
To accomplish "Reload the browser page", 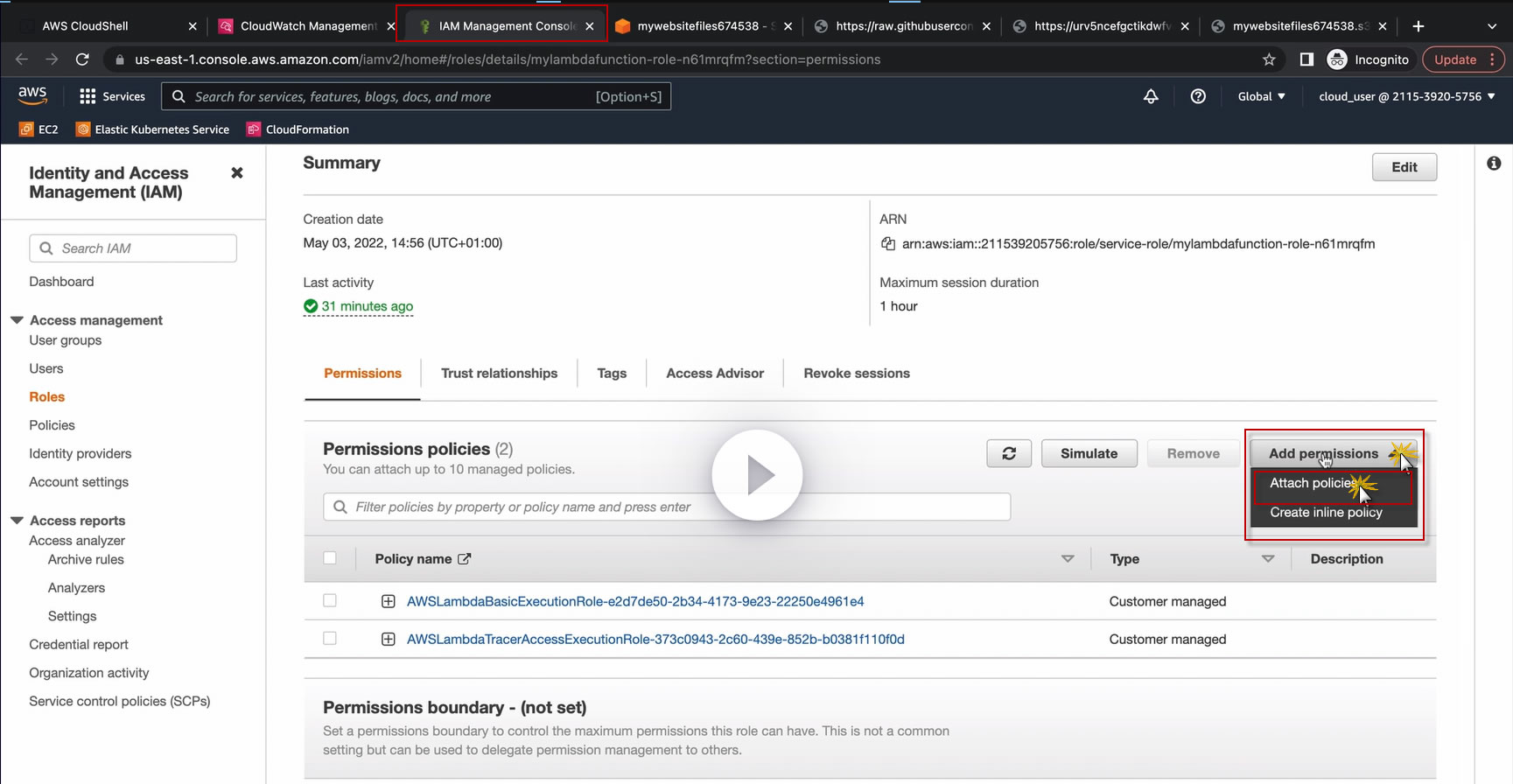I will pos(82,59).
